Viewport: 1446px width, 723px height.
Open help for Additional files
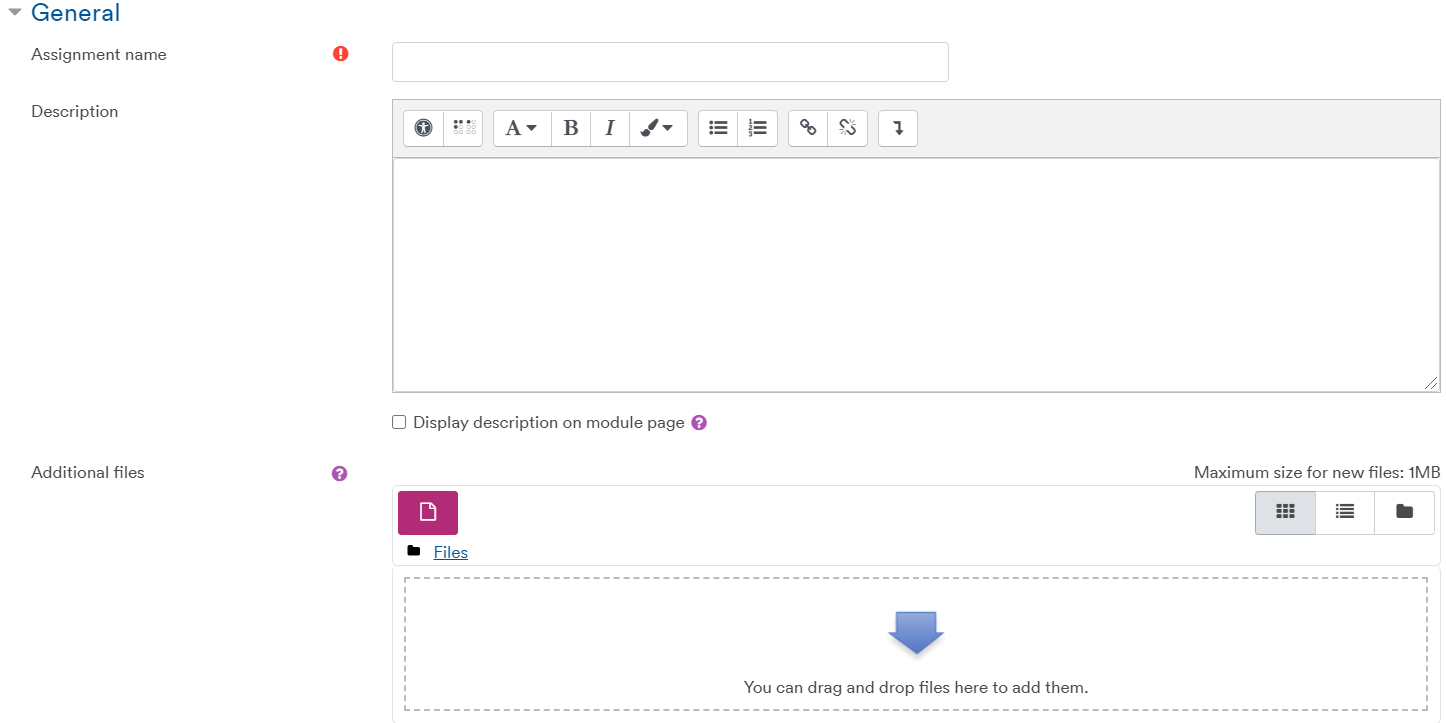click(339, 473)
